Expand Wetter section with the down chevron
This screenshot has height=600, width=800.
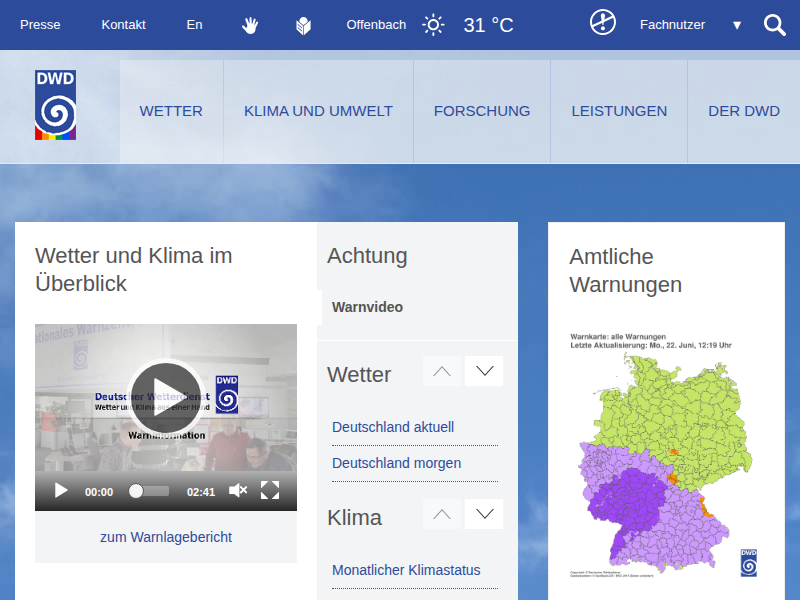tap(484, 371)
